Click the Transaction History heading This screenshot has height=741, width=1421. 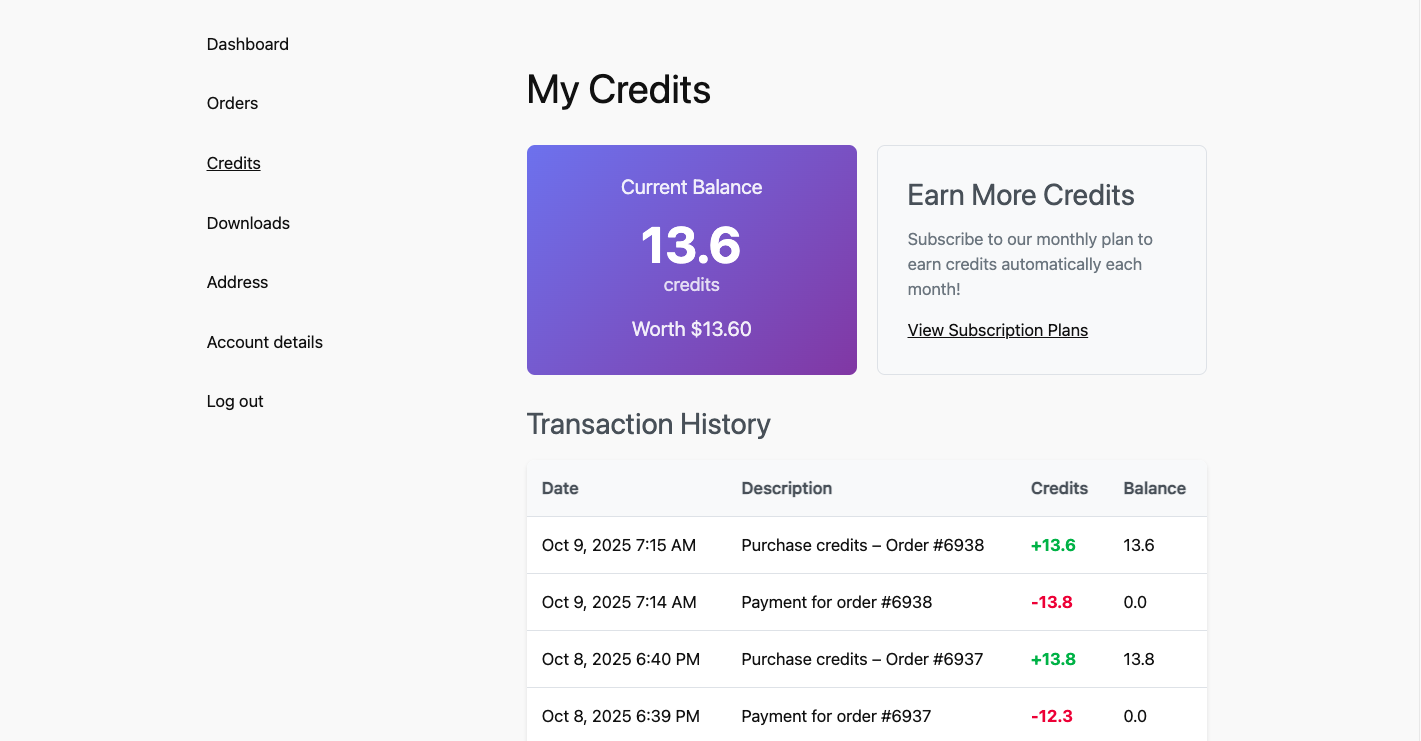click(648, 424)
